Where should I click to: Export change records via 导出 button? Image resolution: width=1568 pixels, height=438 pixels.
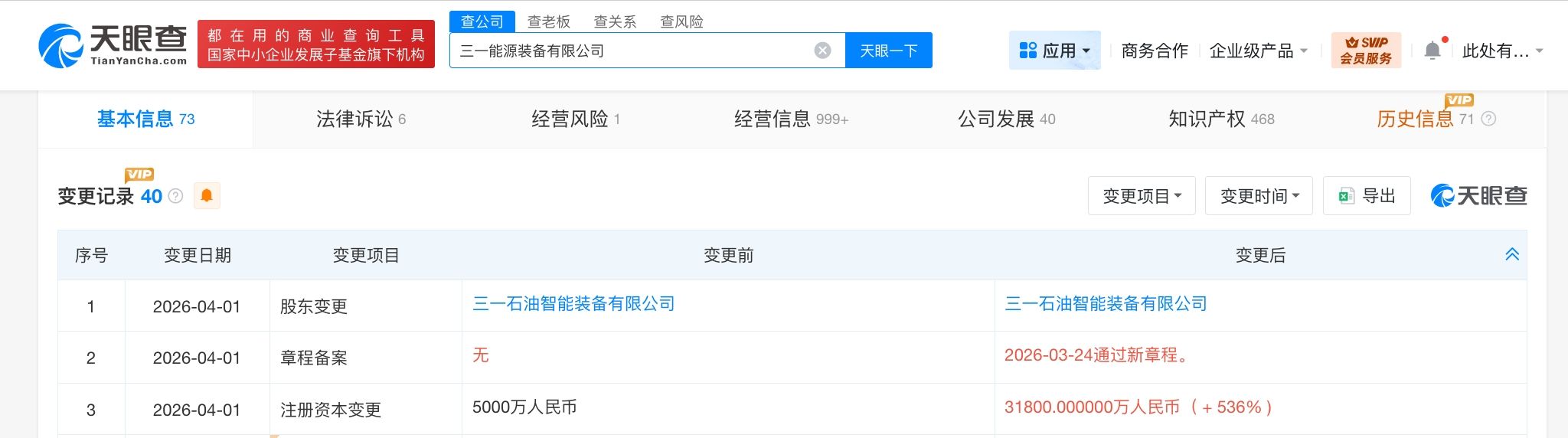pos(1367,196)
